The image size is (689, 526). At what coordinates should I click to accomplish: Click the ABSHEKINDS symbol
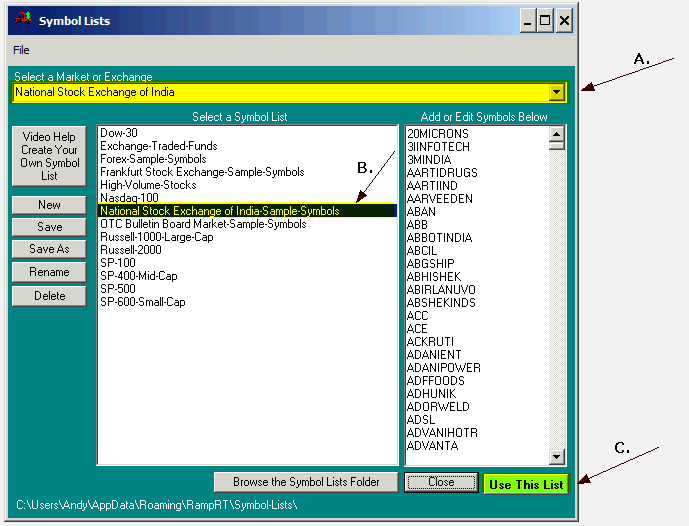pos(441,303)
